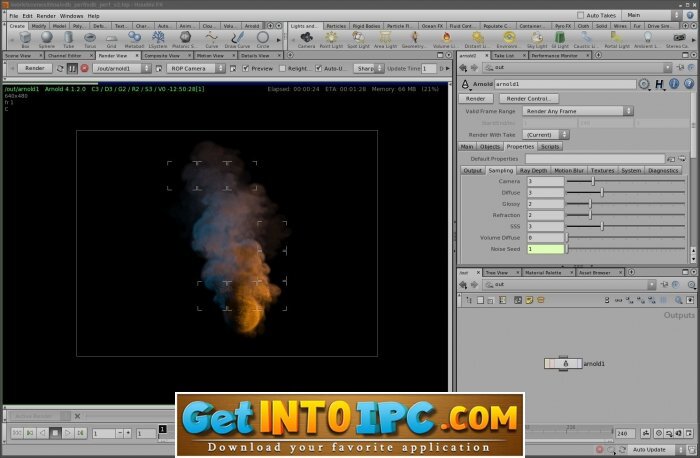Screen dimensions: 700x458
Task: Open the Auto Update mode dropdown
Action: 656,450
